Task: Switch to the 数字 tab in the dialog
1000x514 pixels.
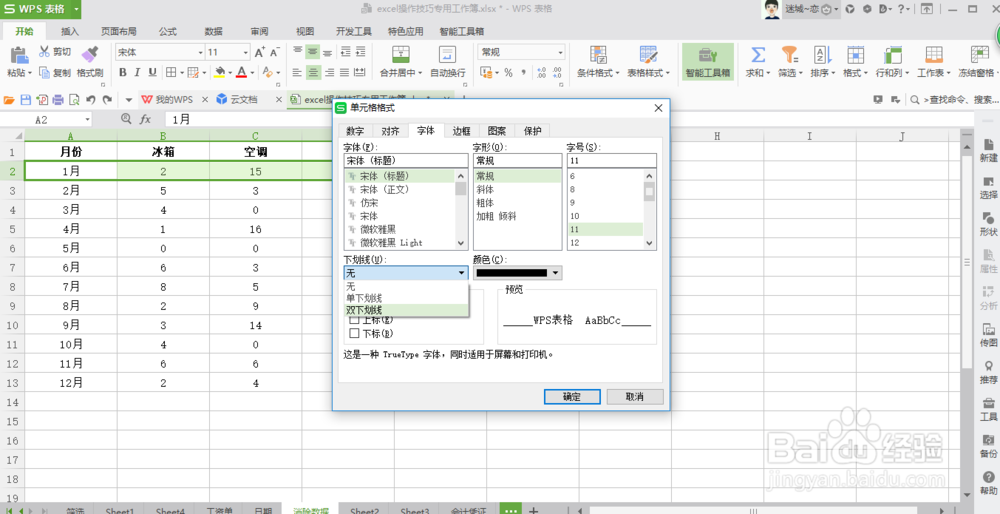Action: 355,131
